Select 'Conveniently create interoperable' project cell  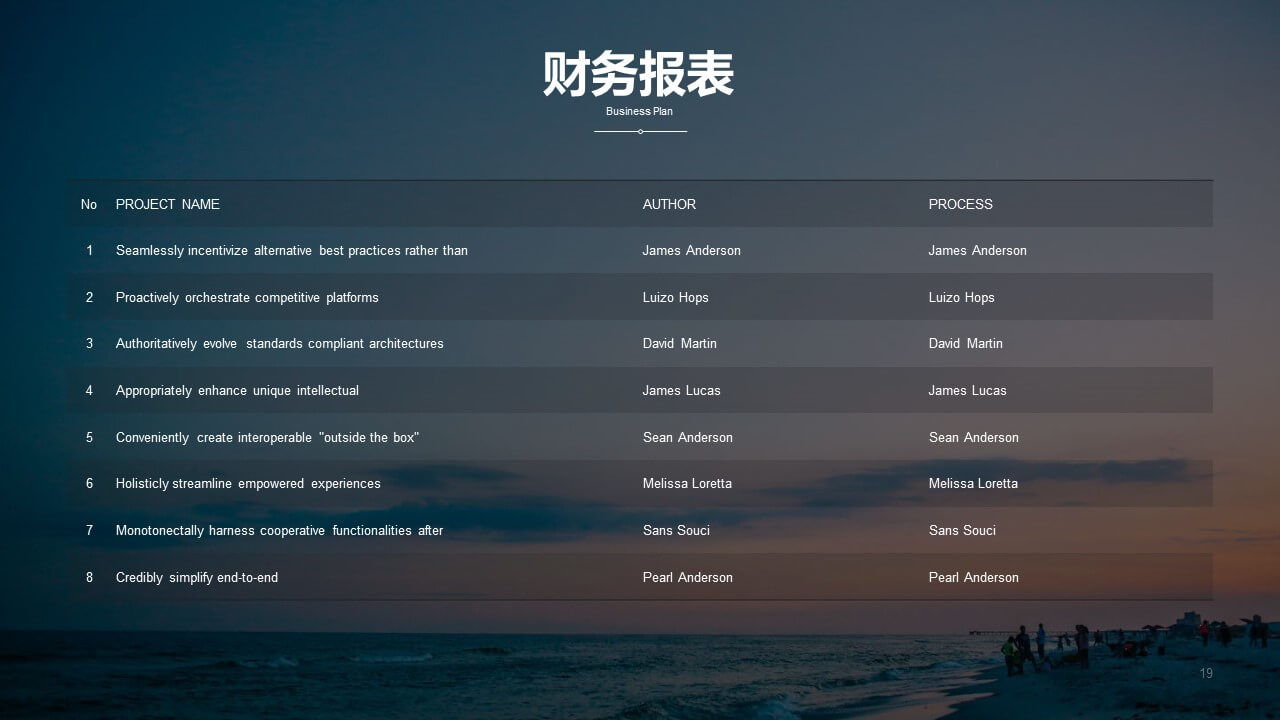coord(267,437)
